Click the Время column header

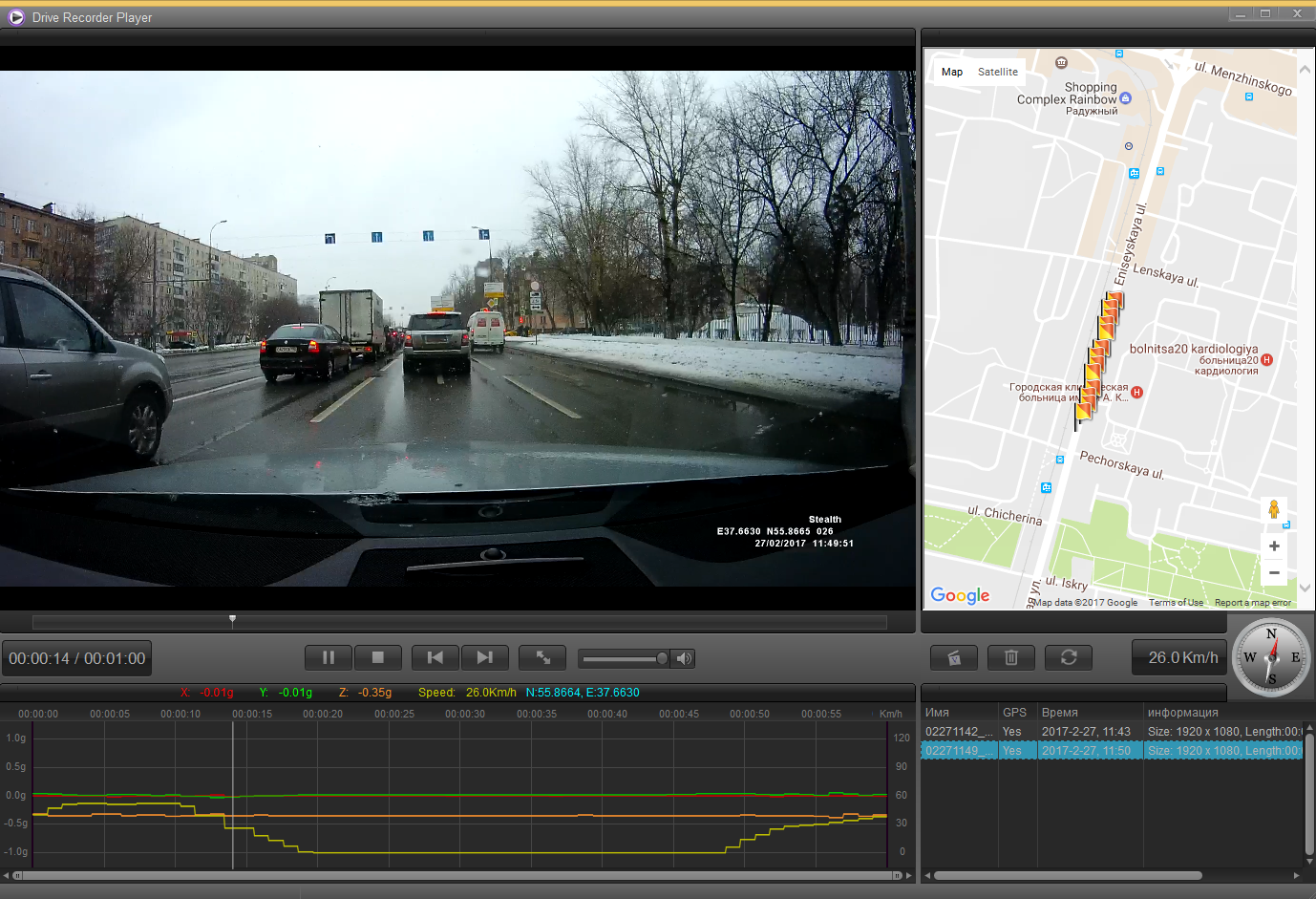1091,713
